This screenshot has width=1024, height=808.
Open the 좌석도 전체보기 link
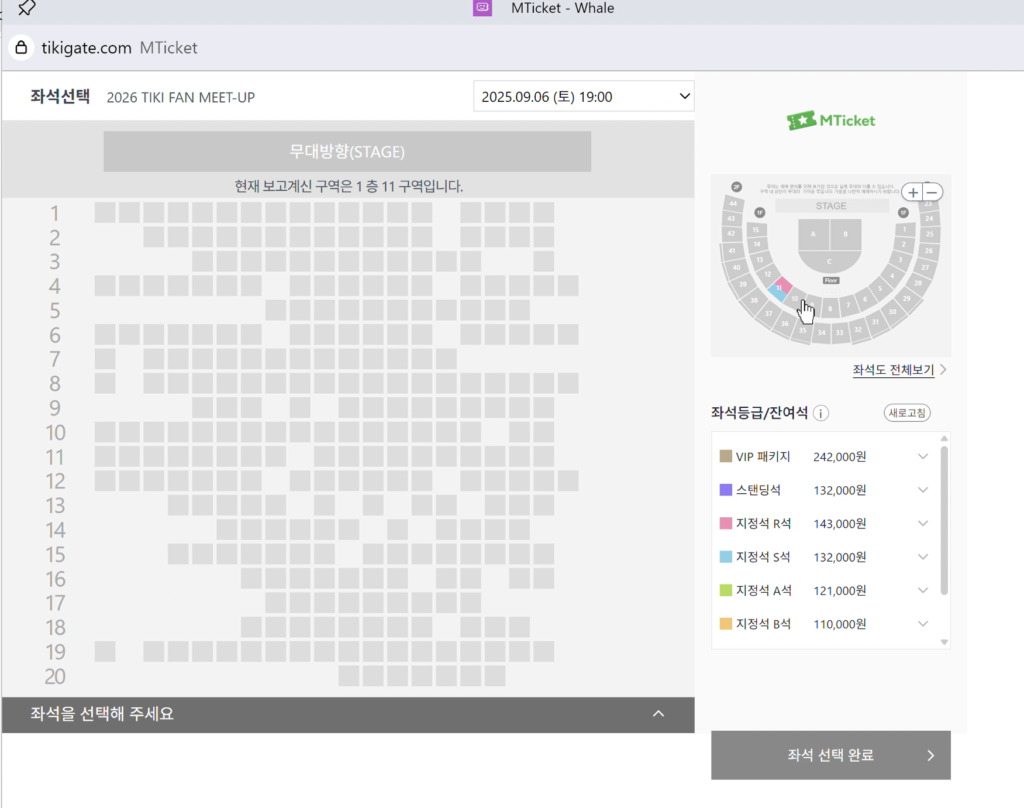click(x=893, y=370)
